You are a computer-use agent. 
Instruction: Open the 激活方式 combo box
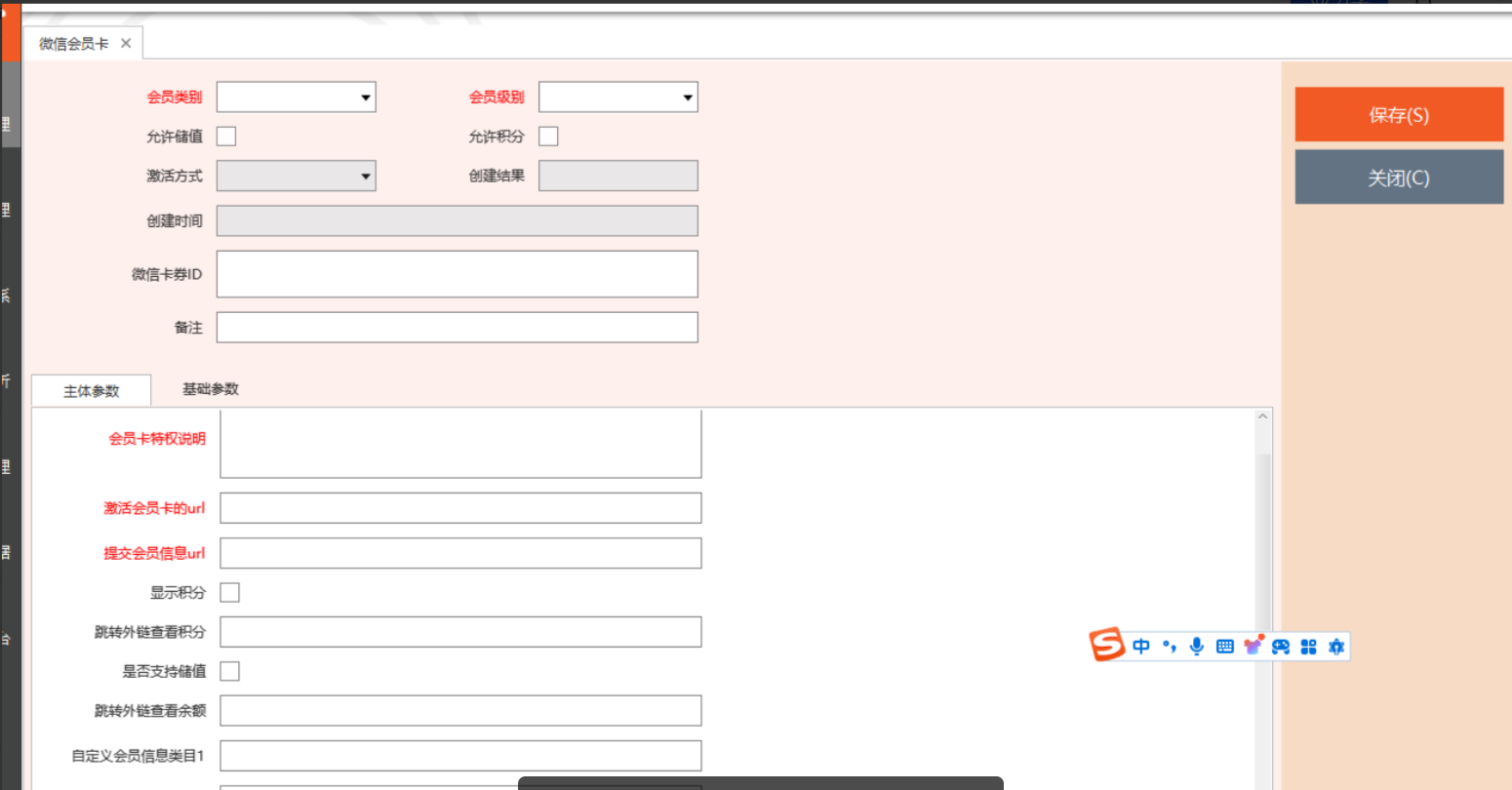296,177
